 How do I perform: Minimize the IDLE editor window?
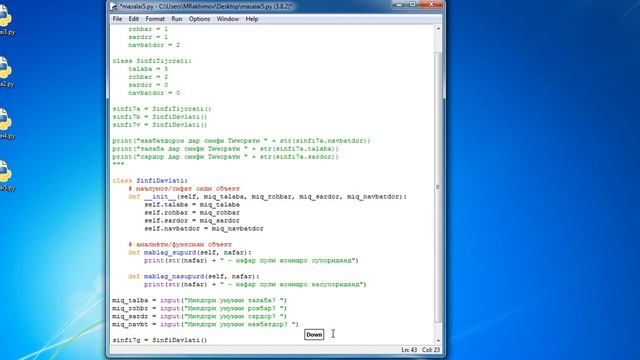pos(399,4)
